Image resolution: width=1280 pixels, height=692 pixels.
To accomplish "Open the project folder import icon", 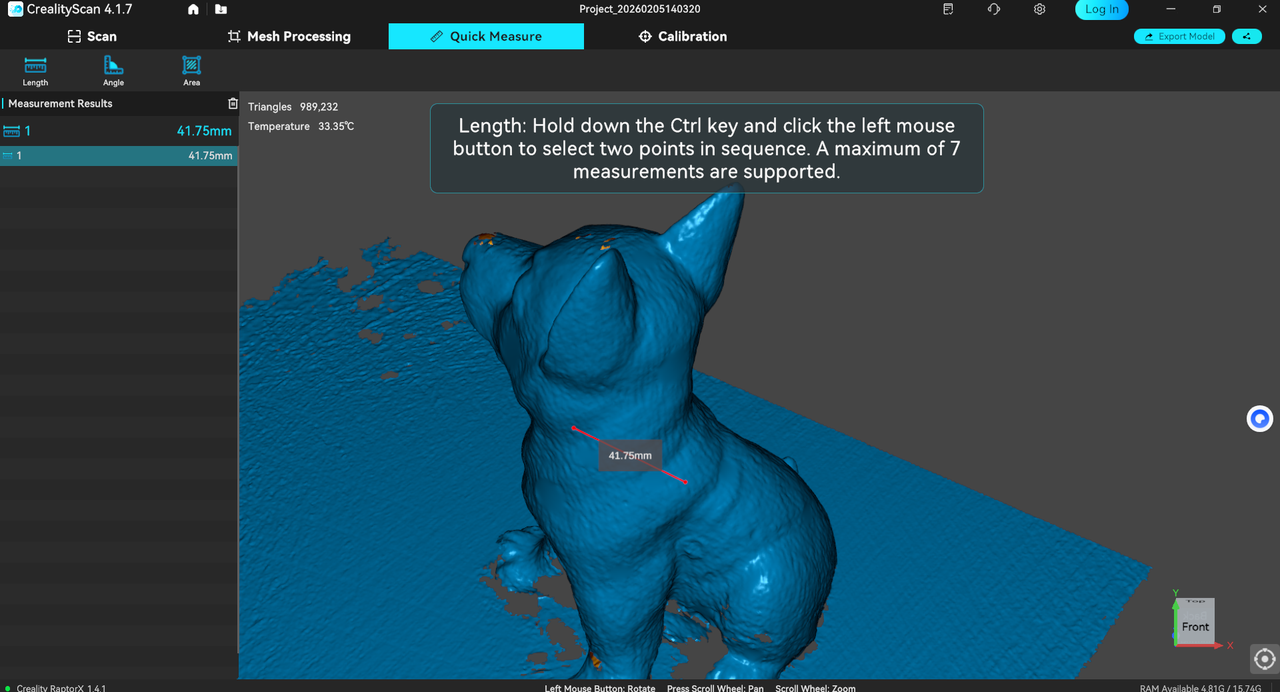I will coord(220,10).
